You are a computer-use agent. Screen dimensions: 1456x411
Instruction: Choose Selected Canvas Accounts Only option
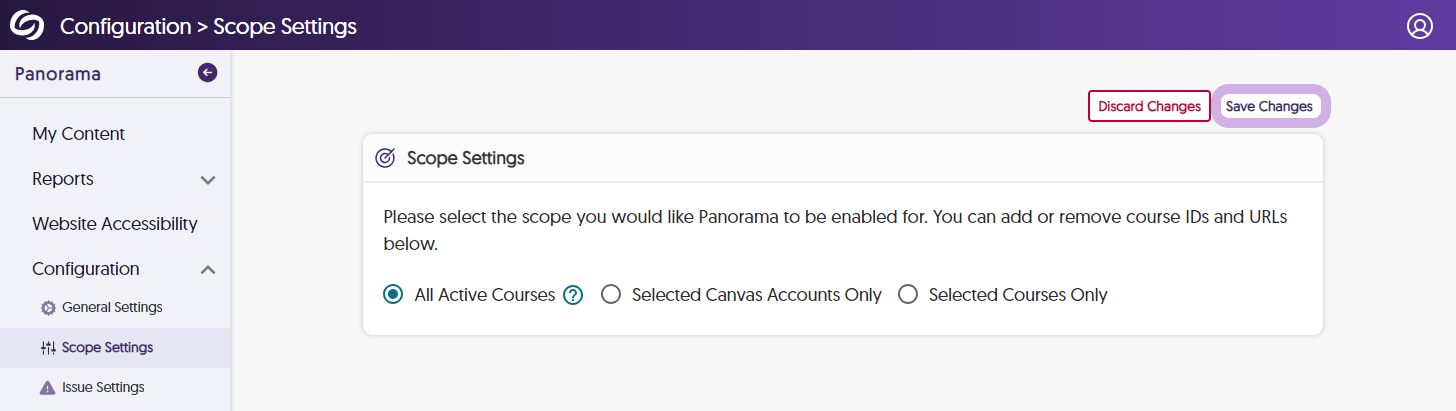coord(611,295)
